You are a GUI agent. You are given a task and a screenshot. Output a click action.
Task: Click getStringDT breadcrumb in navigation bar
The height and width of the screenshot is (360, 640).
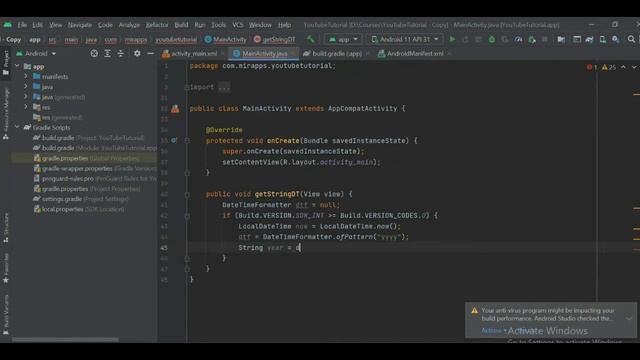tap(275, 39)
